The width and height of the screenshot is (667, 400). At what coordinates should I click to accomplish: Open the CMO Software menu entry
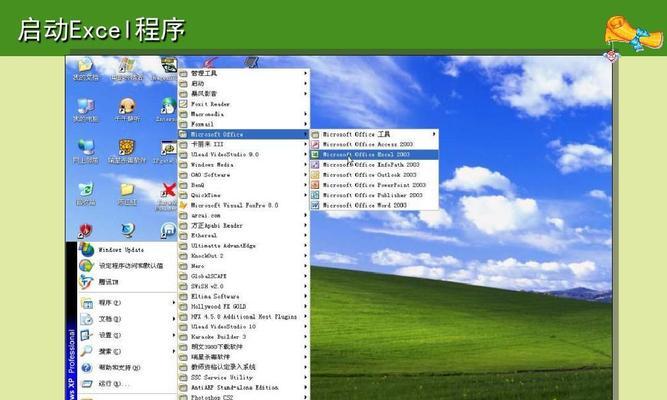click(244, 175)
